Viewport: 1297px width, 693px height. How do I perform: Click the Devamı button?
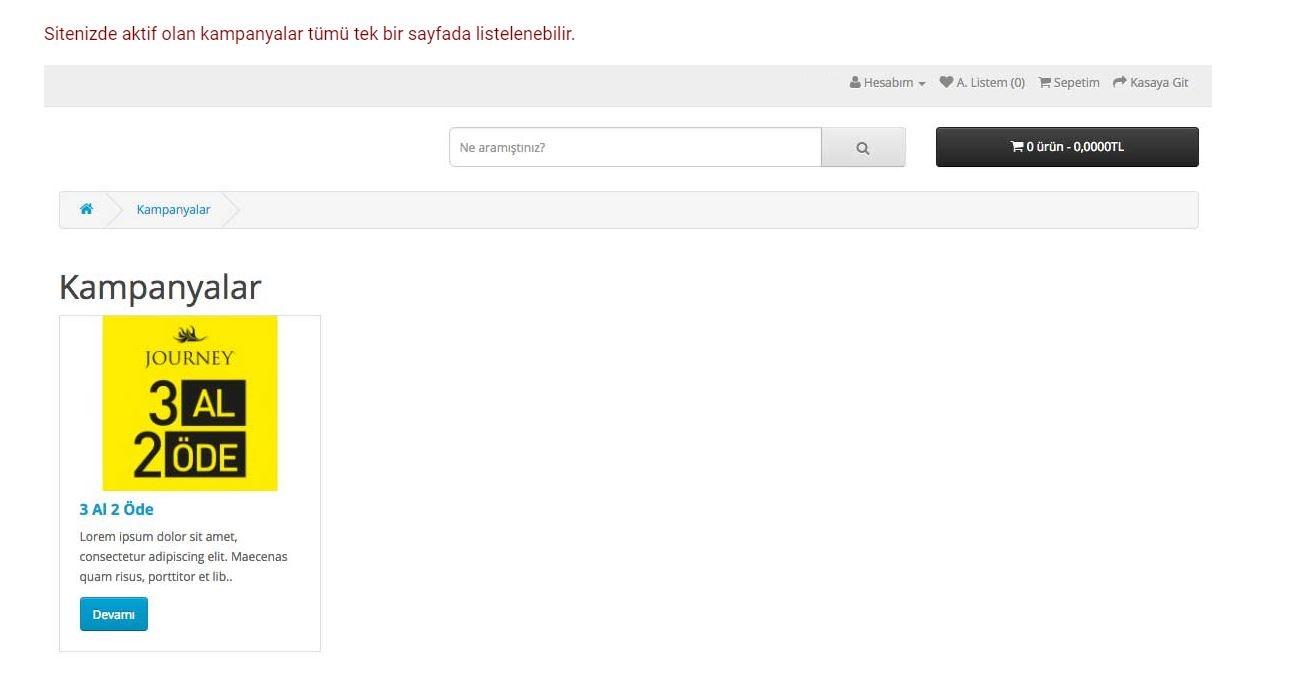click(x=114, y=614)
